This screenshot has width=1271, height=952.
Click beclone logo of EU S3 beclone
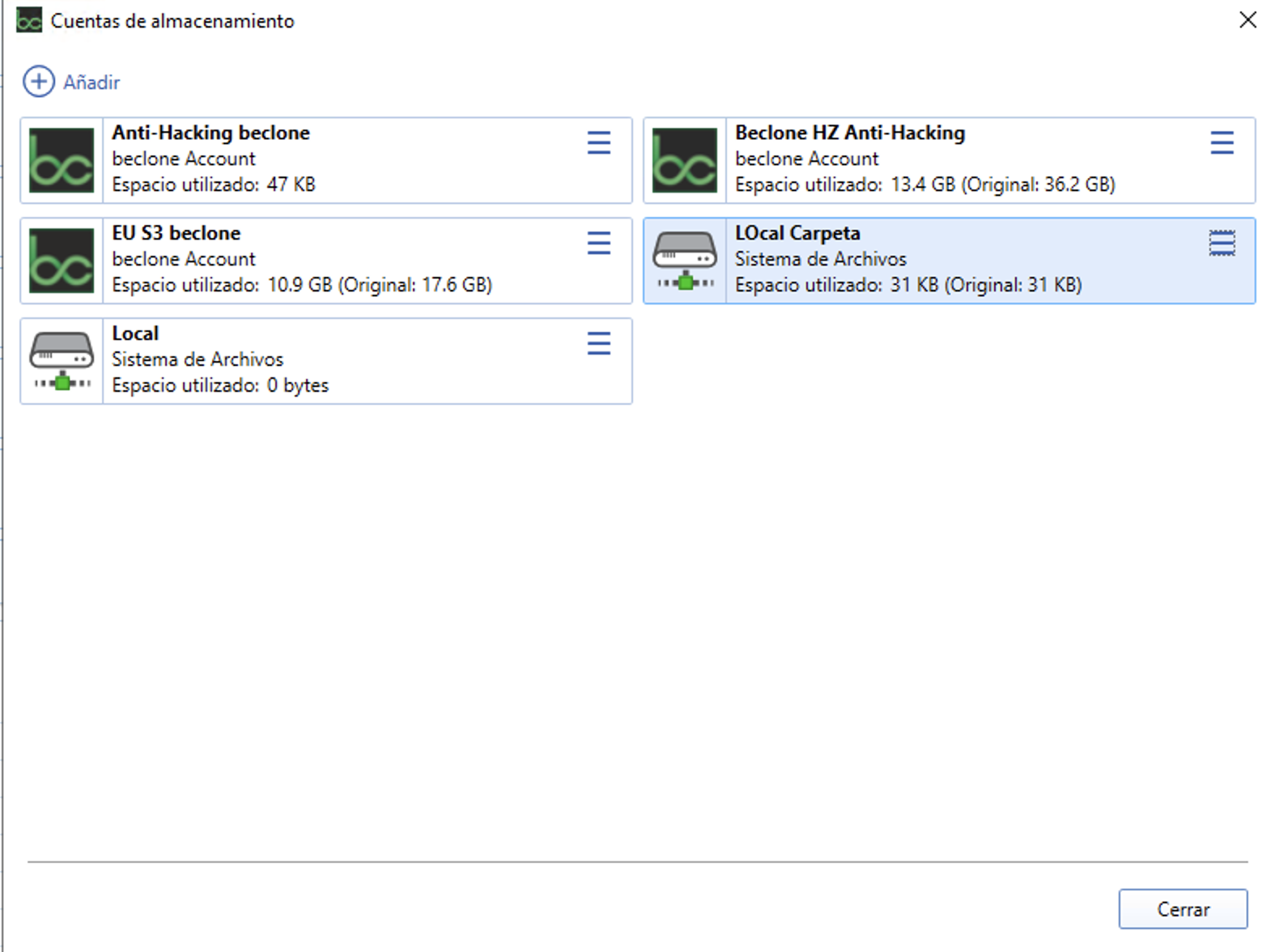tap(62, 261)
